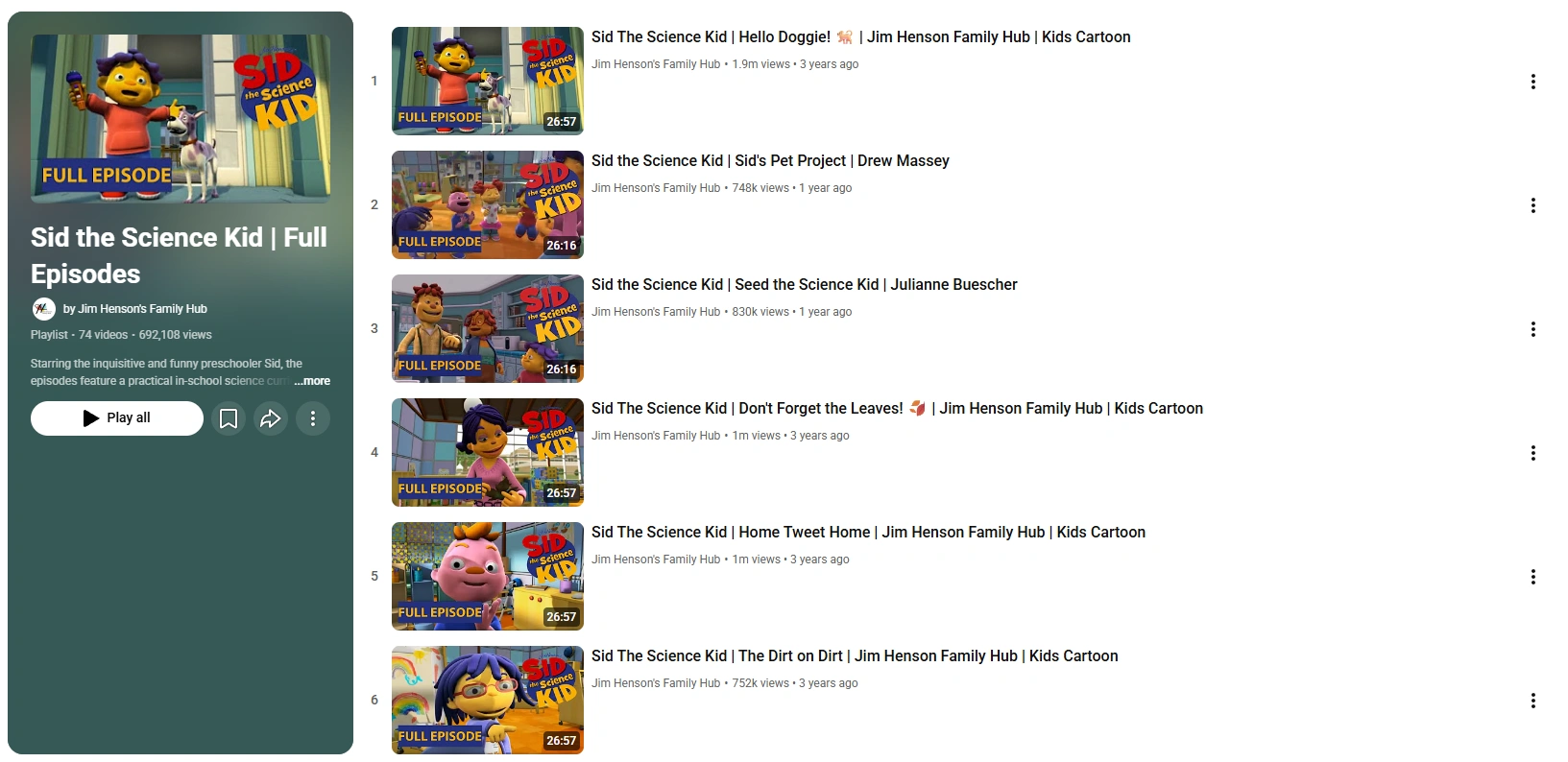Click the thumbnail of The Dirt on Dirt video
Screen dimensions: 1568x762
[x=488, y=701]
